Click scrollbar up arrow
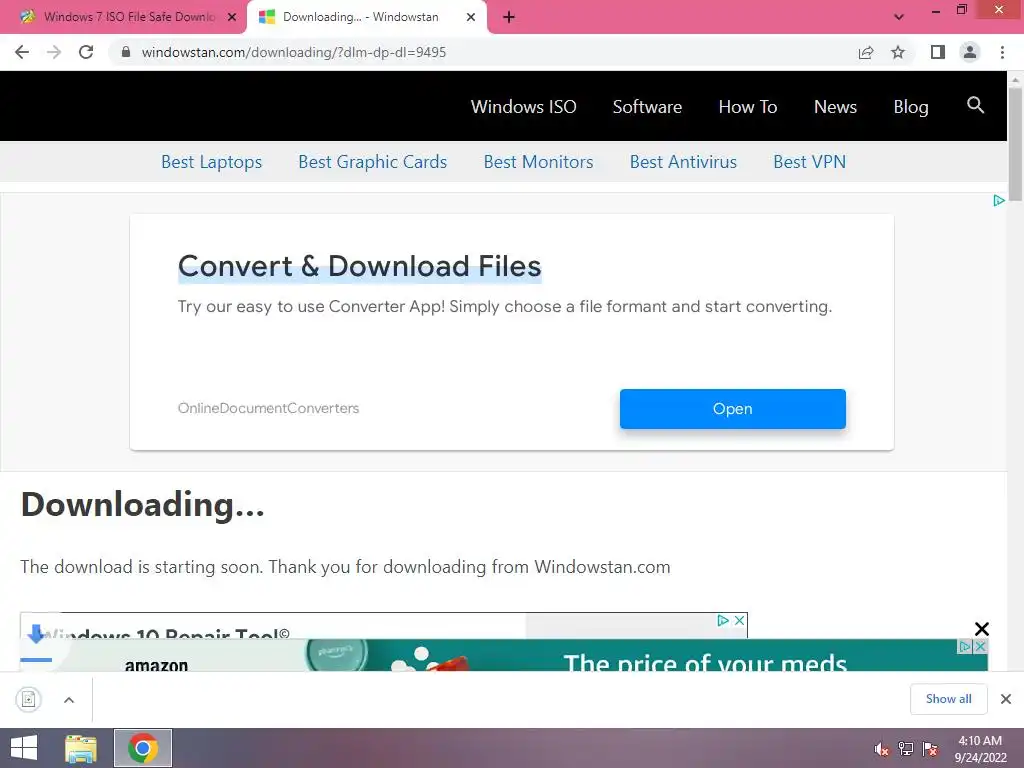Image resolution: width=1024 pixels, height=768 pixels. point(1015,80)
